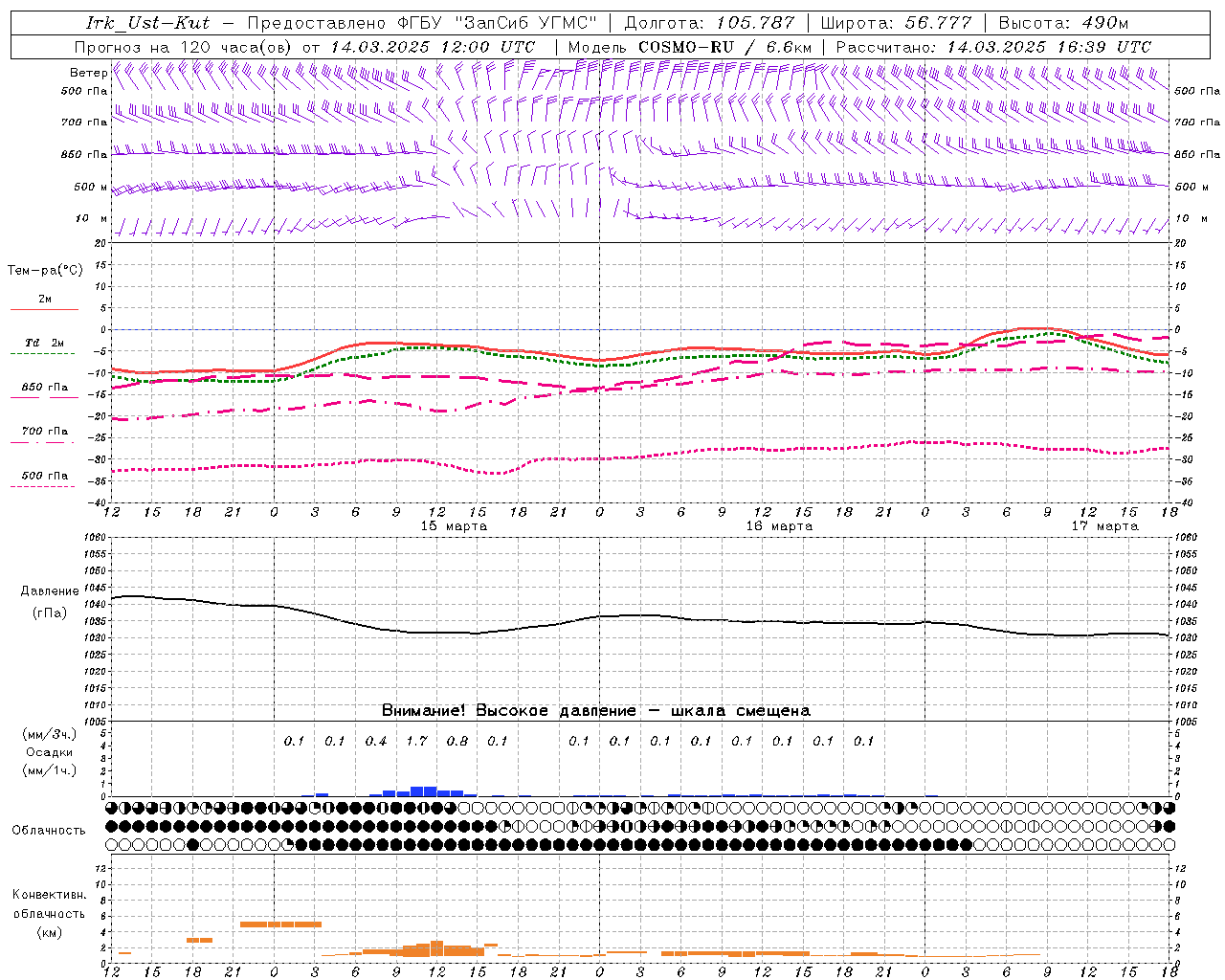Click the Осадки panel label
The width and height of the screenshot is (1225, 980).
pyautogui.click(x=50, y=752)
